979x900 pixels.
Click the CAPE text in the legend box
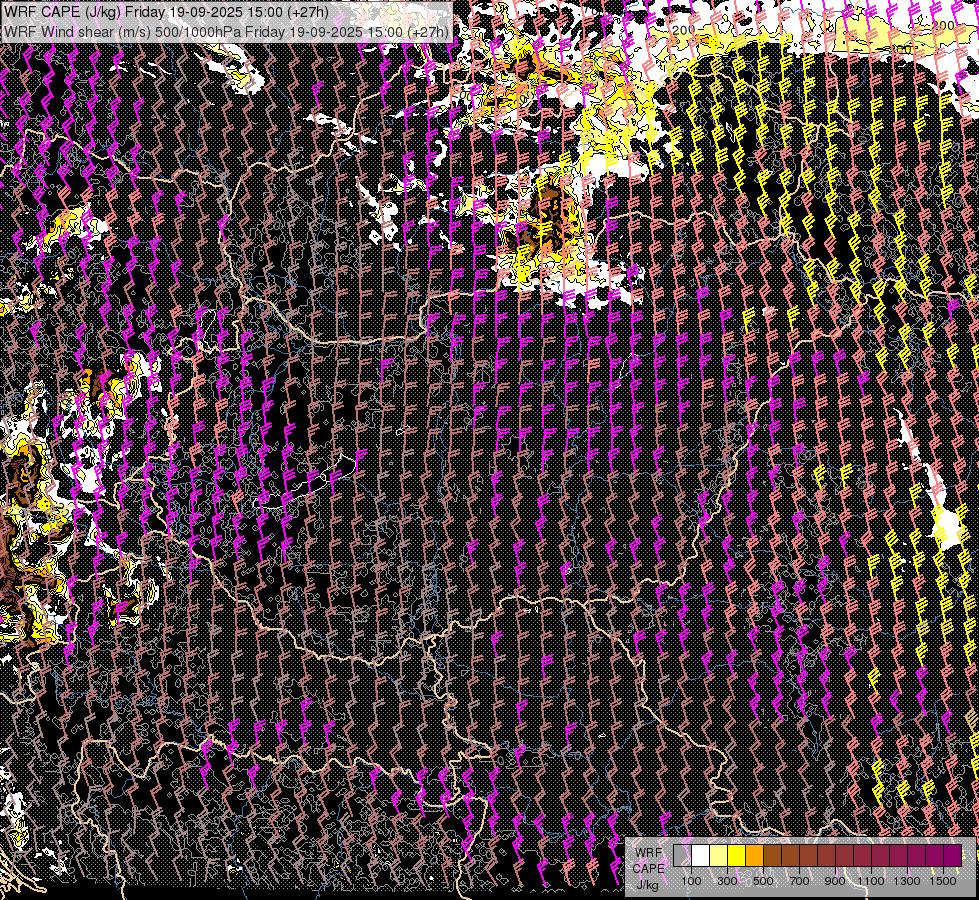pos(648,868)
